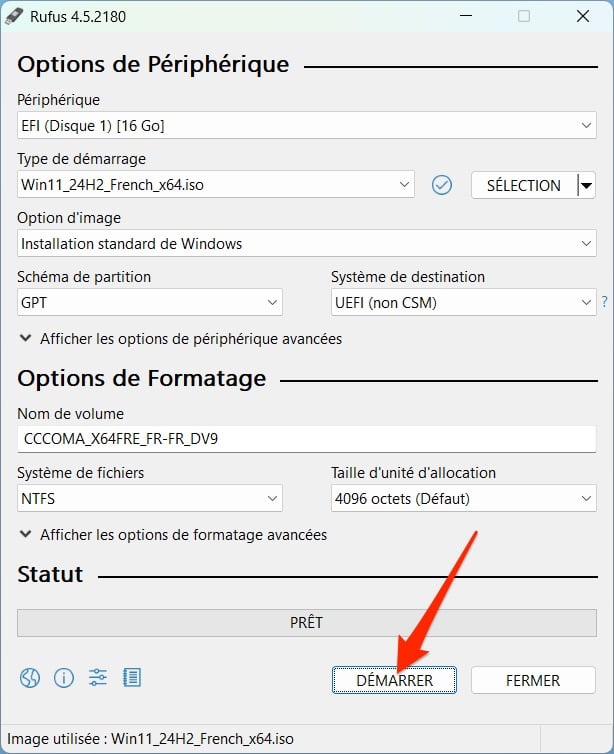614x754 pixels.
Task: Open the About info icon
Action: click(x=64, y=678)
